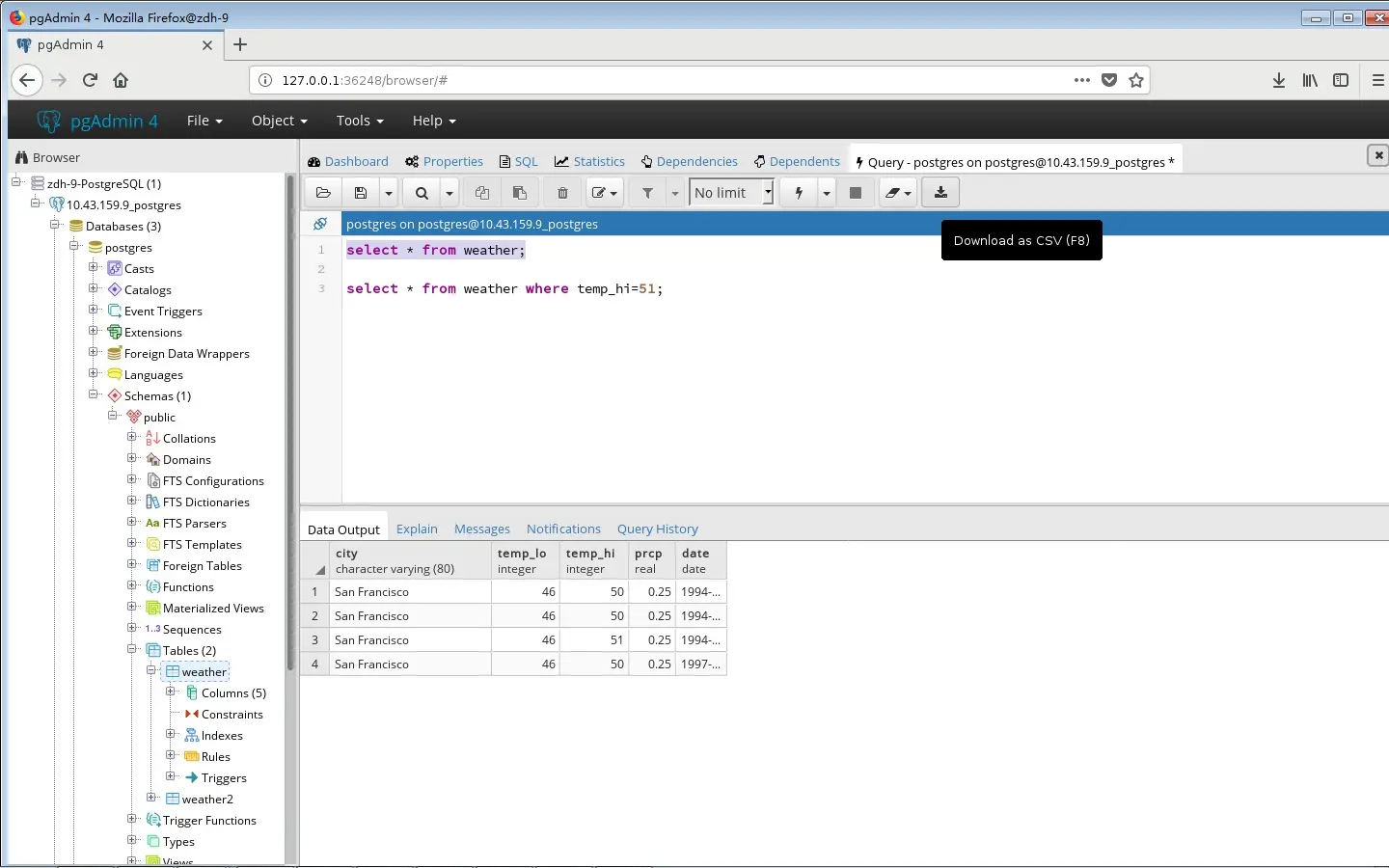1389x868 pixels.
Task: Expand the Columns (5) node
Action: 171,692
